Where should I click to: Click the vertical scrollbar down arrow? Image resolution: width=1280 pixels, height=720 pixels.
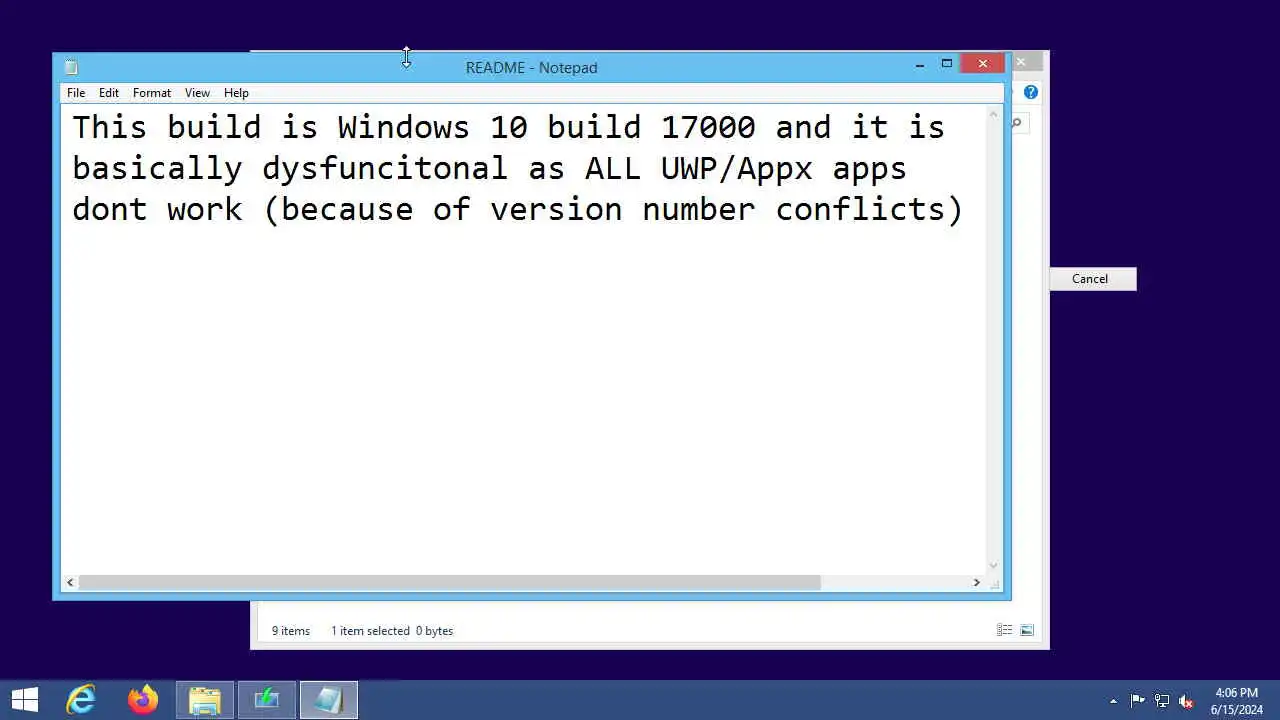(x=994, y=566)
